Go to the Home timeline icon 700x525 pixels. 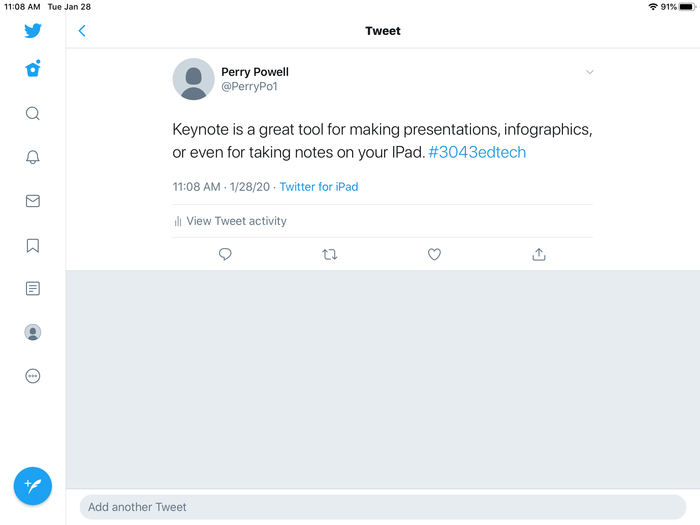click(33, 69)
